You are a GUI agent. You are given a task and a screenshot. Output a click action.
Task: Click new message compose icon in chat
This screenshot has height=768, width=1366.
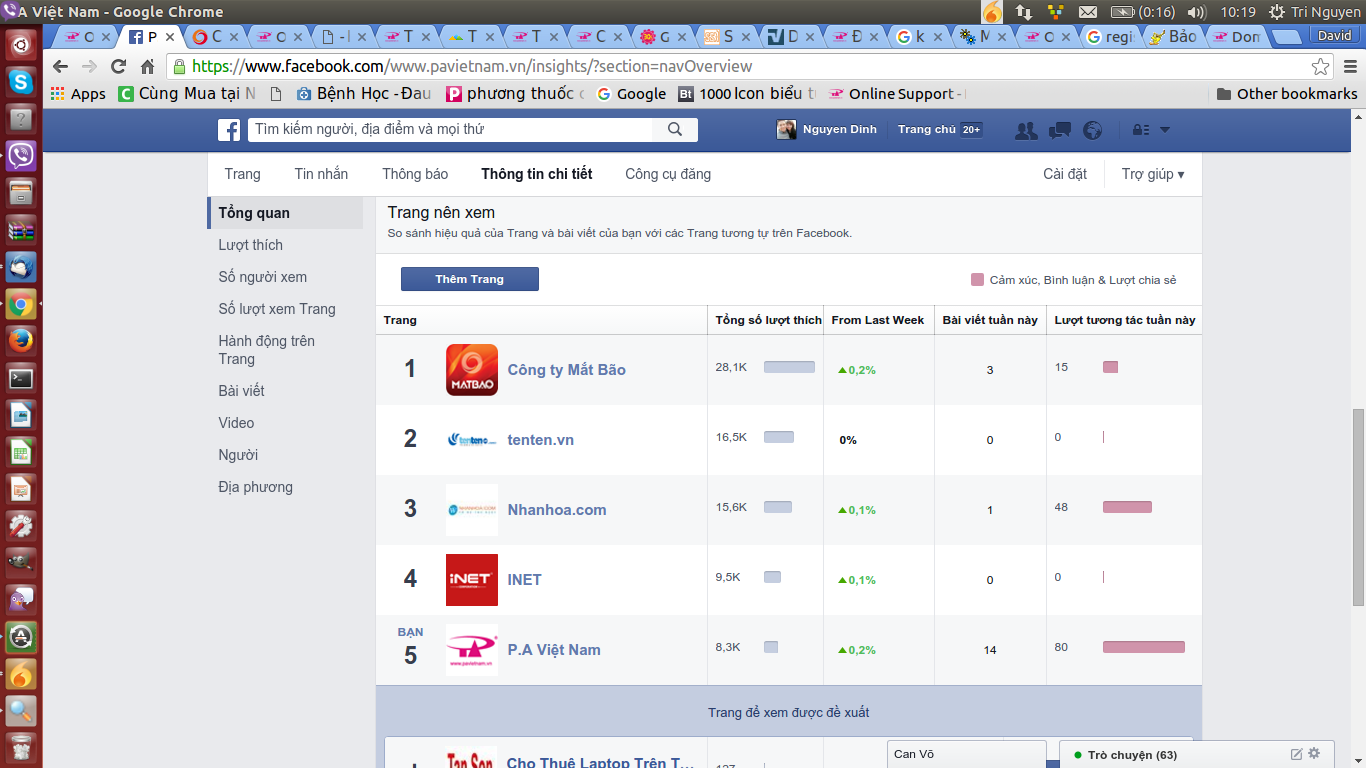1297,753
